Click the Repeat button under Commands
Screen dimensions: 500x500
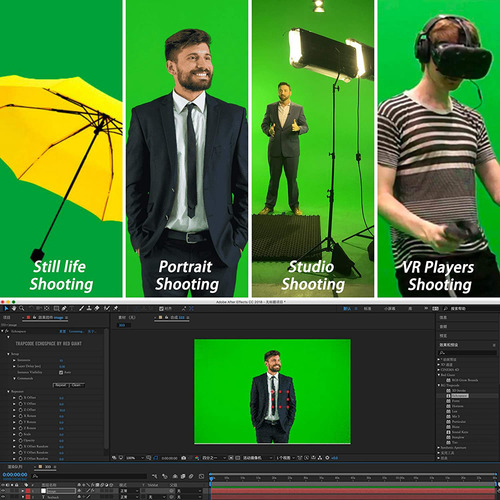(60, 385)
